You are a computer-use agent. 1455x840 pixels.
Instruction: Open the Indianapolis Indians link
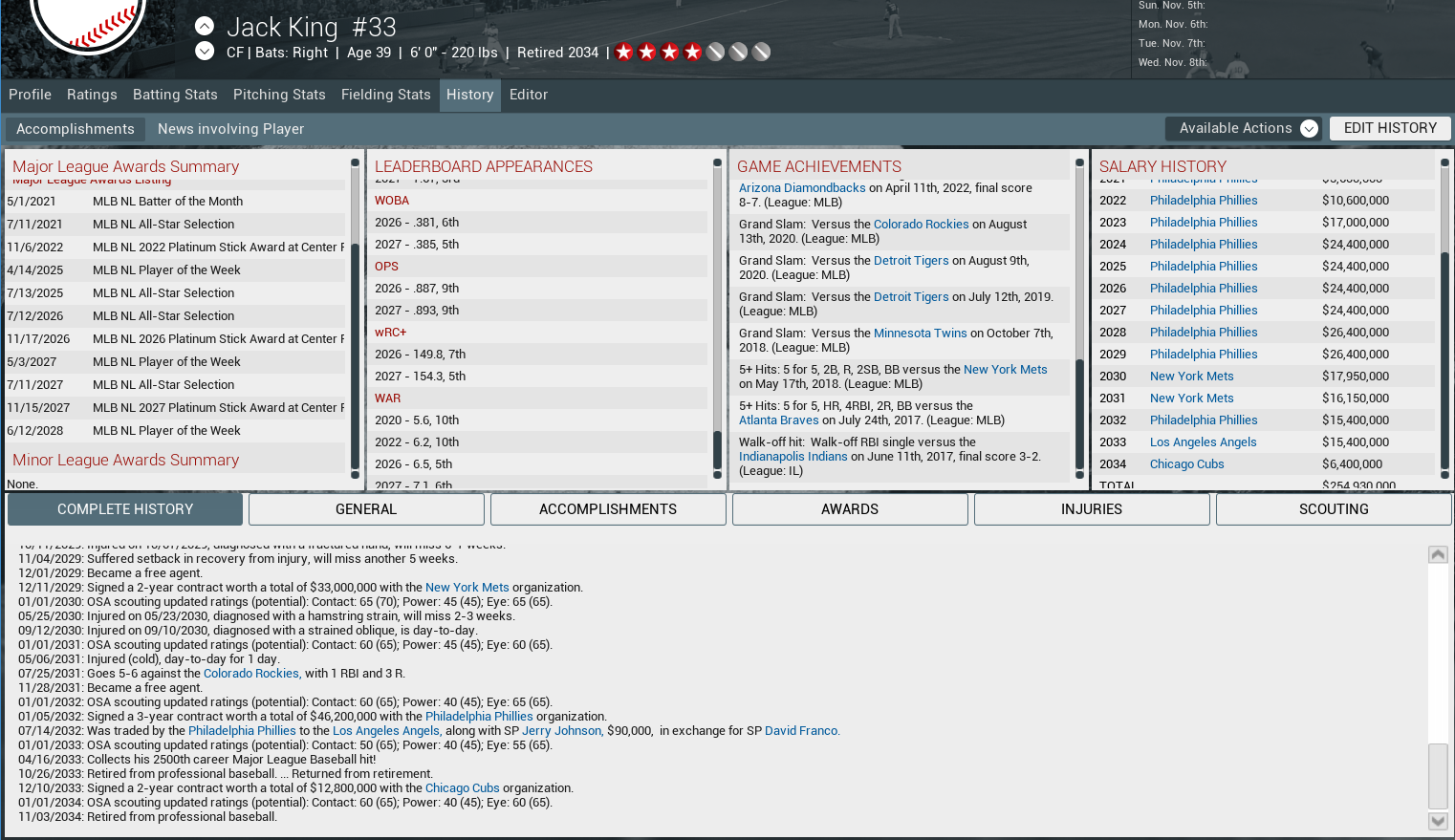coord(793,457)
